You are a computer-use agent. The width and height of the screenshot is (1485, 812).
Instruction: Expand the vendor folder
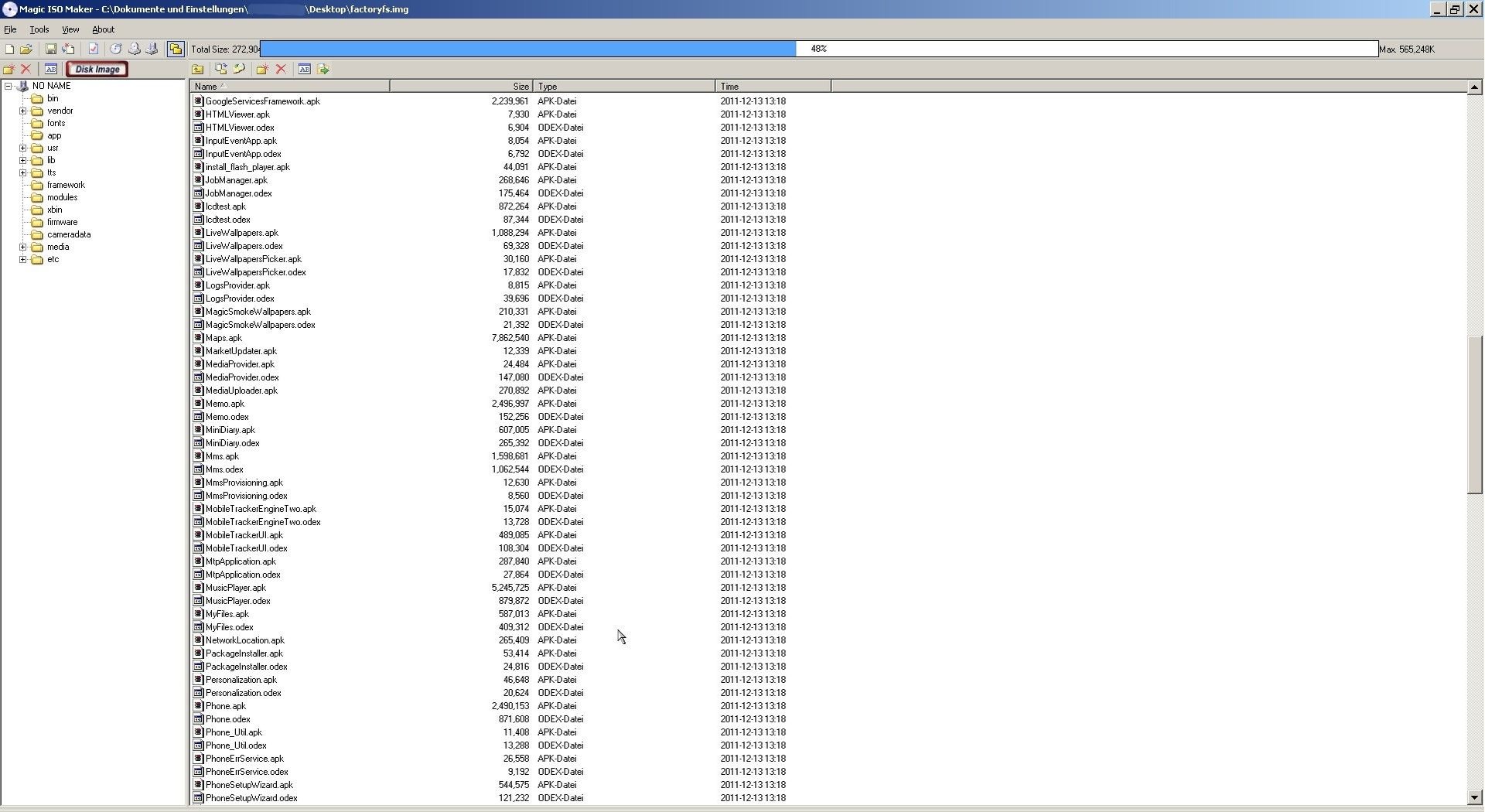point(22,111)
